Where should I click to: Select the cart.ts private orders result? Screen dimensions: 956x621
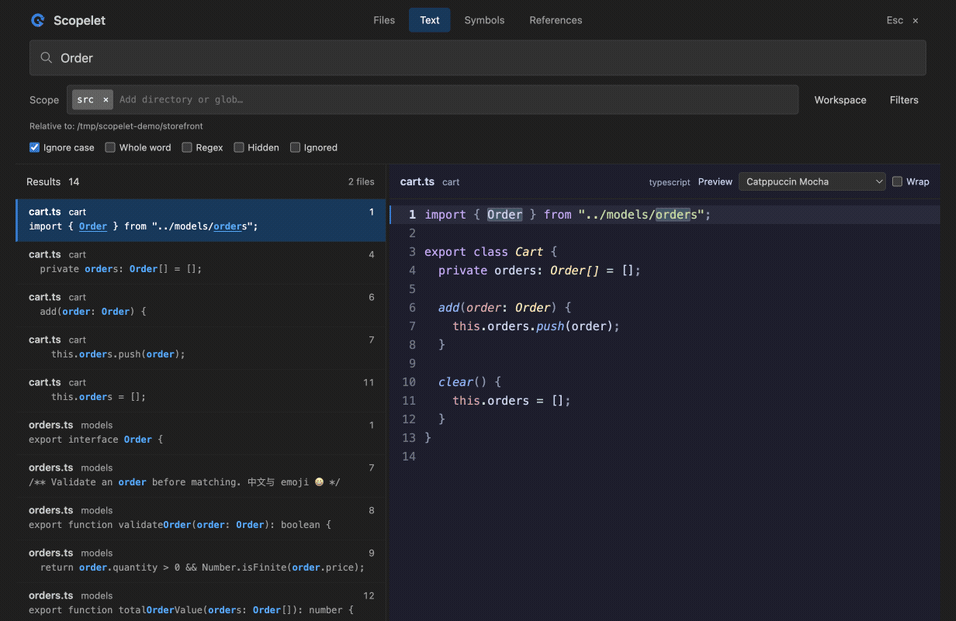click(201, 263)
